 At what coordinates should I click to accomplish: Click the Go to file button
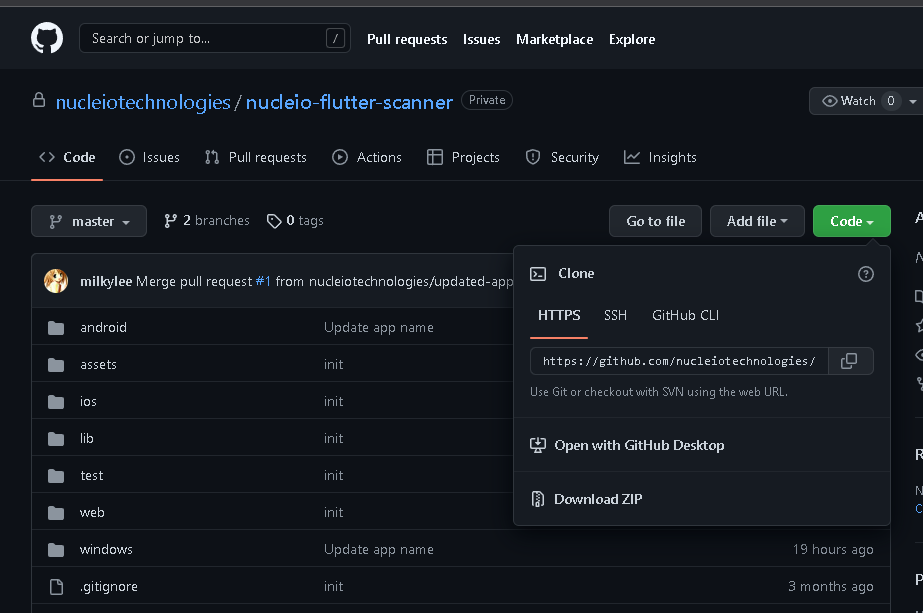click(x=655, y=221)
